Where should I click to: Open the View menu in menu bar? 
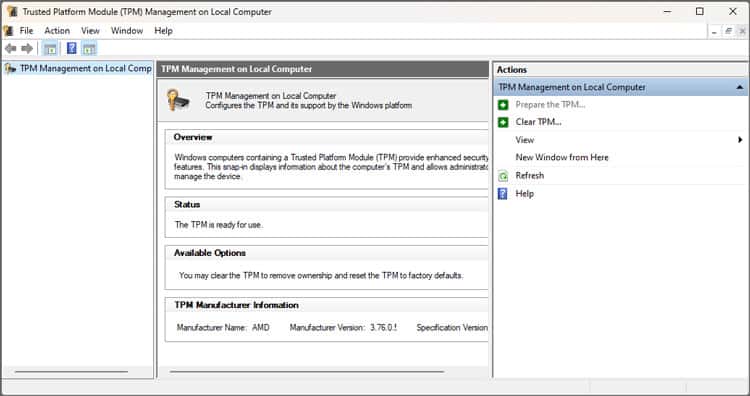tap(90, 31)
